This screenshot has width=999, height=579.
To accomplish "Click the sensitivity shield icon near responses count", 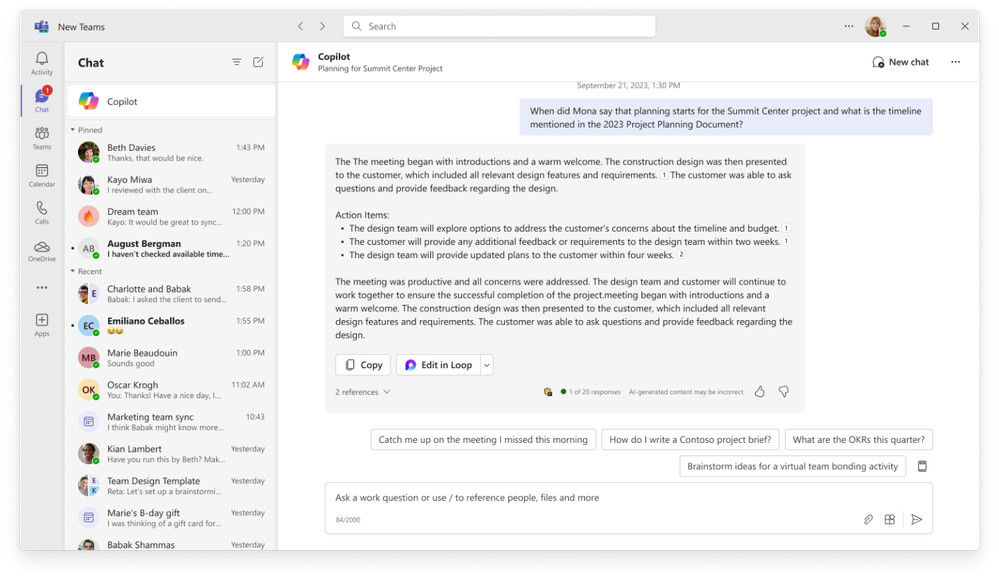I will (547, 392).
